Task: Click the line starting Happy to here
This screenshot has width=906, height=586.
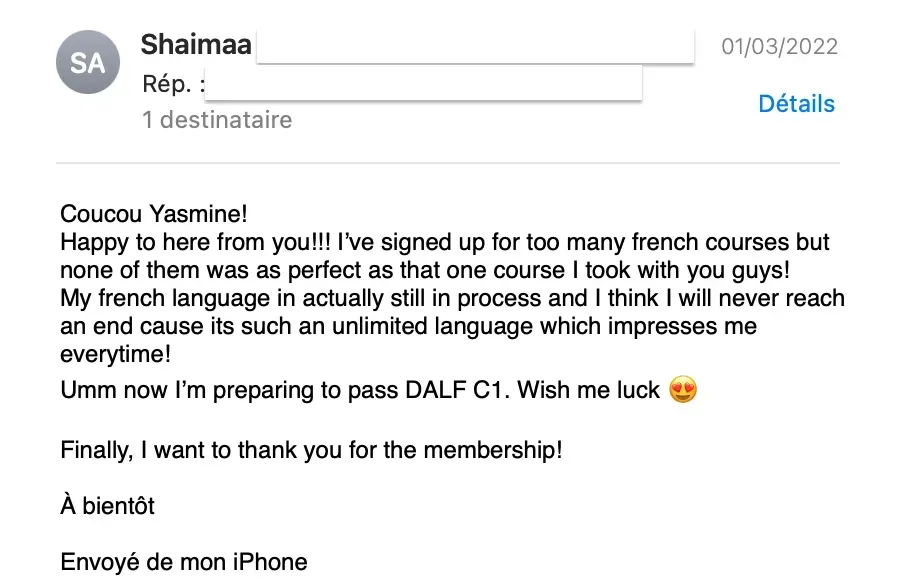Action: [x=445, y=242]
